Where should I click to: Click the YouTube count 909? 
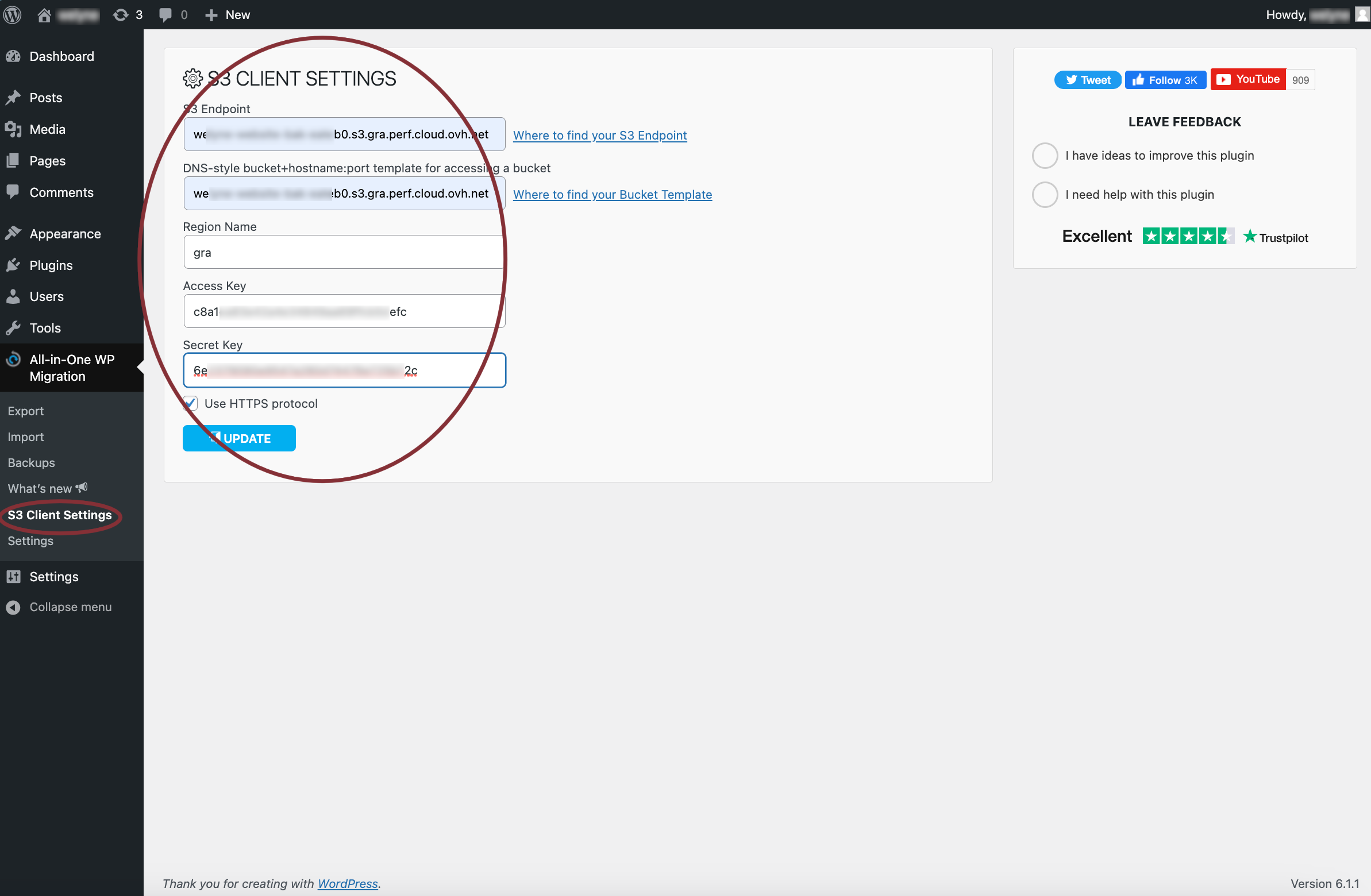point(1300,80)
